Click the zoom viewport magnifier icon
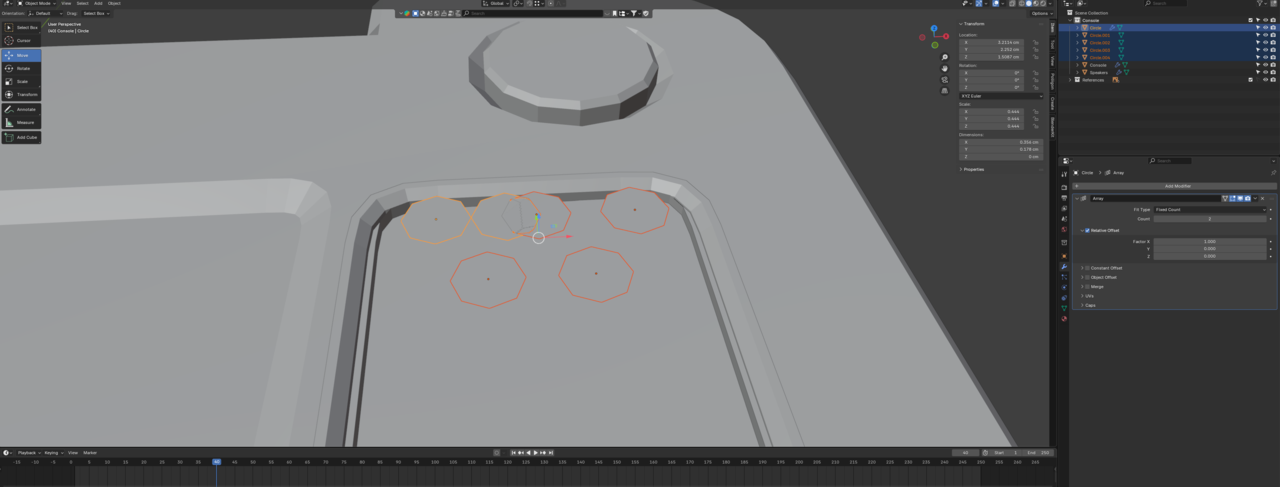Viewport: 1280px width, 487px height. click(x=945, y=58)
